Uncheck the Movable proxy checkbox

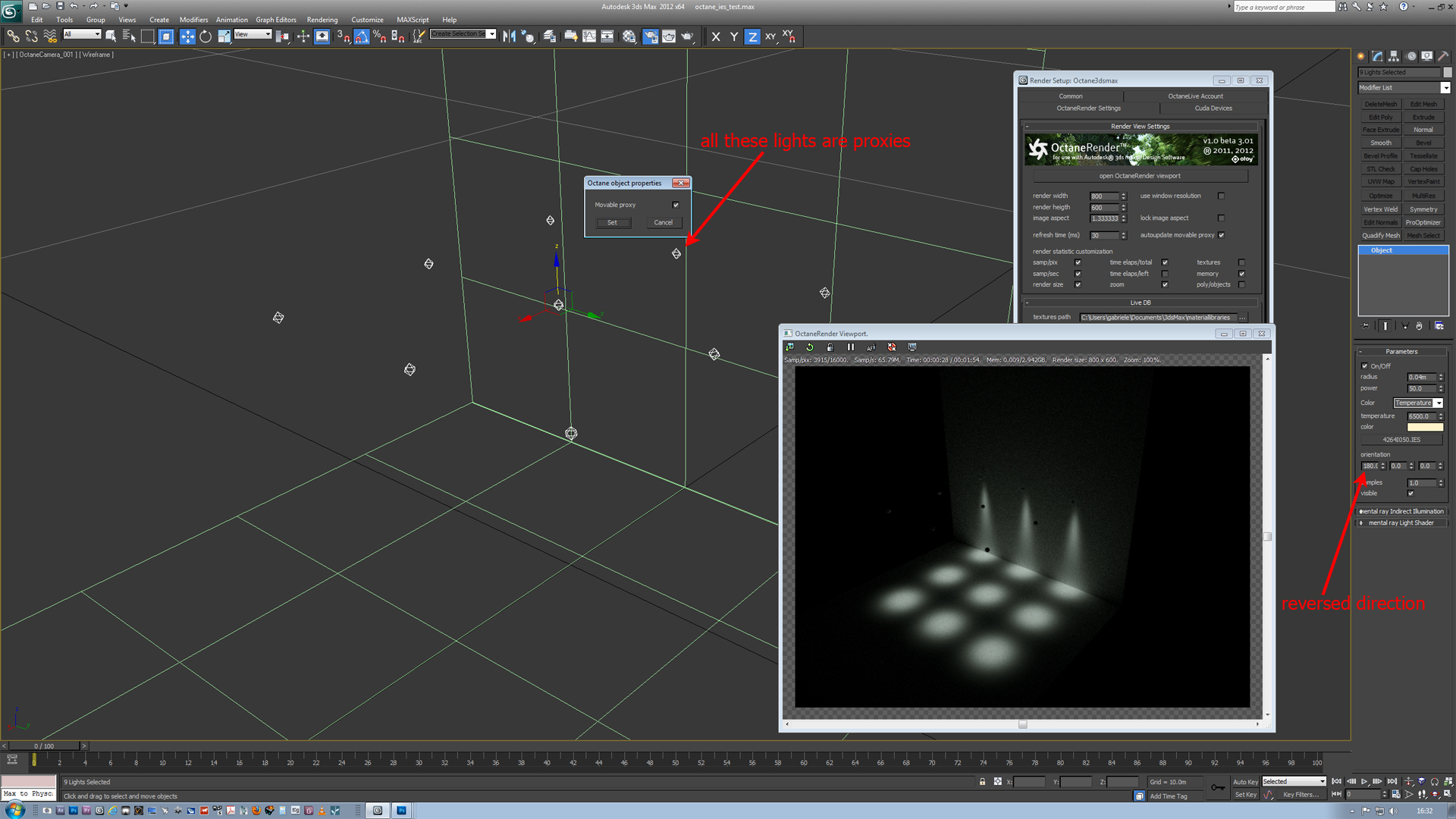(x=676, y=205)
